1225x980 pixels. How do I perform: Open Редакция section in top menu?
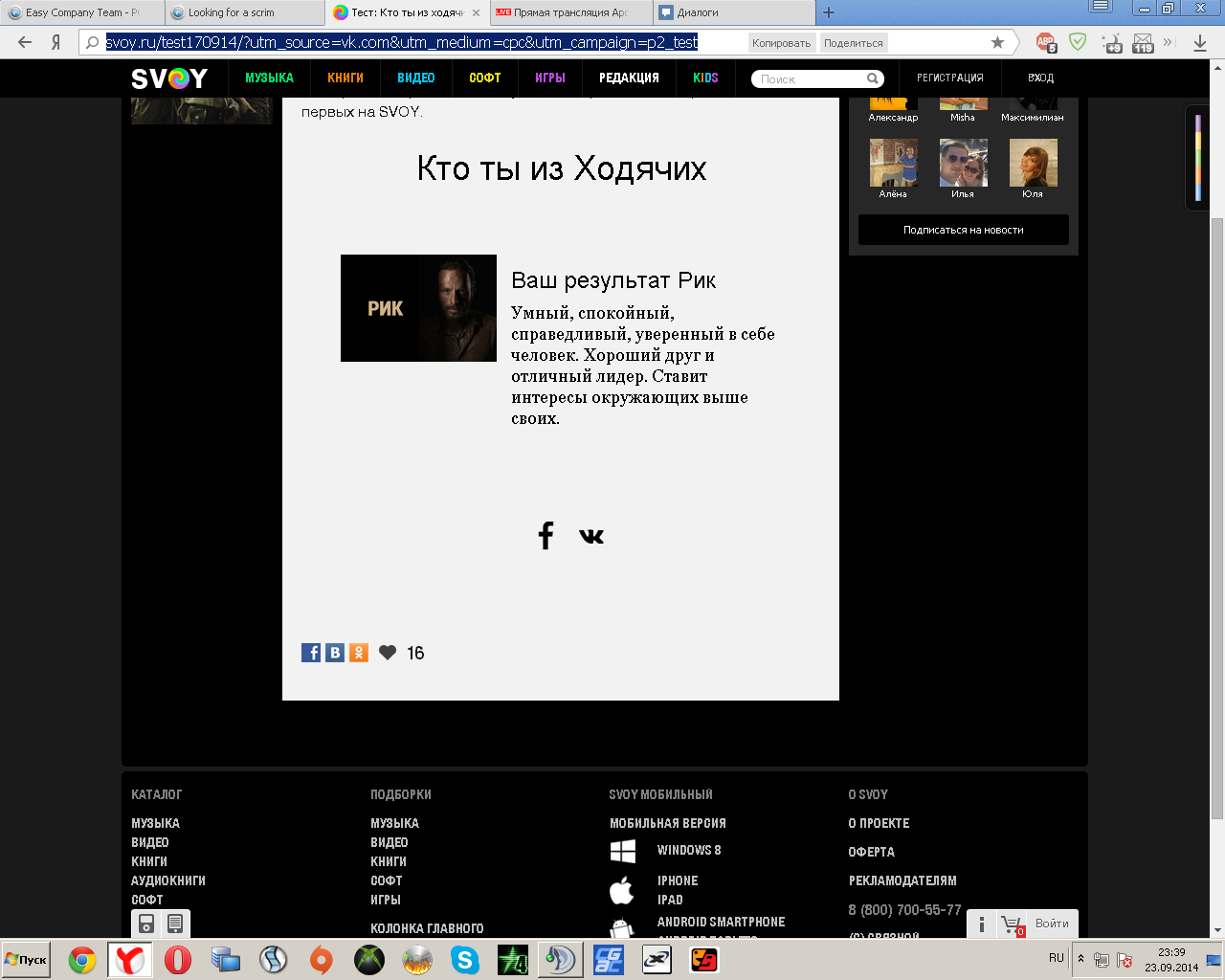pyautogui.click(x=629, y=78)
